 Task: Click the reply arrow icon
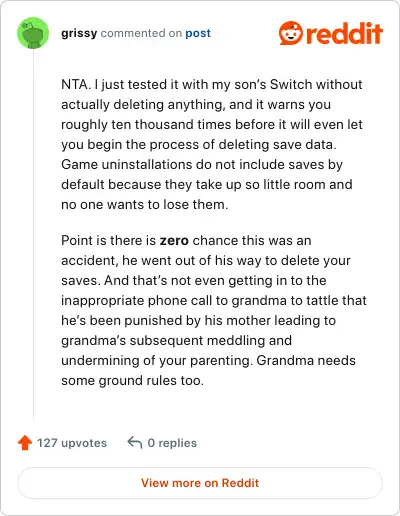coord(135,443)
